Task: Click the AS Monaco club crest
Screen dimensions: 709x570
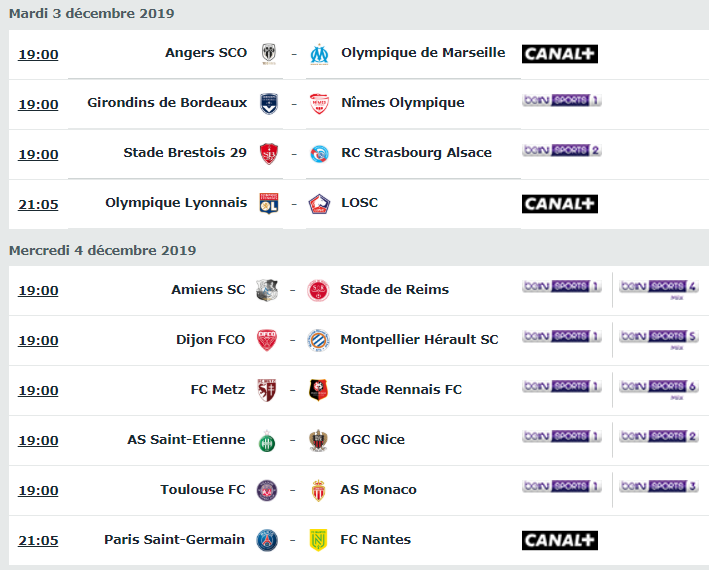Action: [x=318, y=490]
